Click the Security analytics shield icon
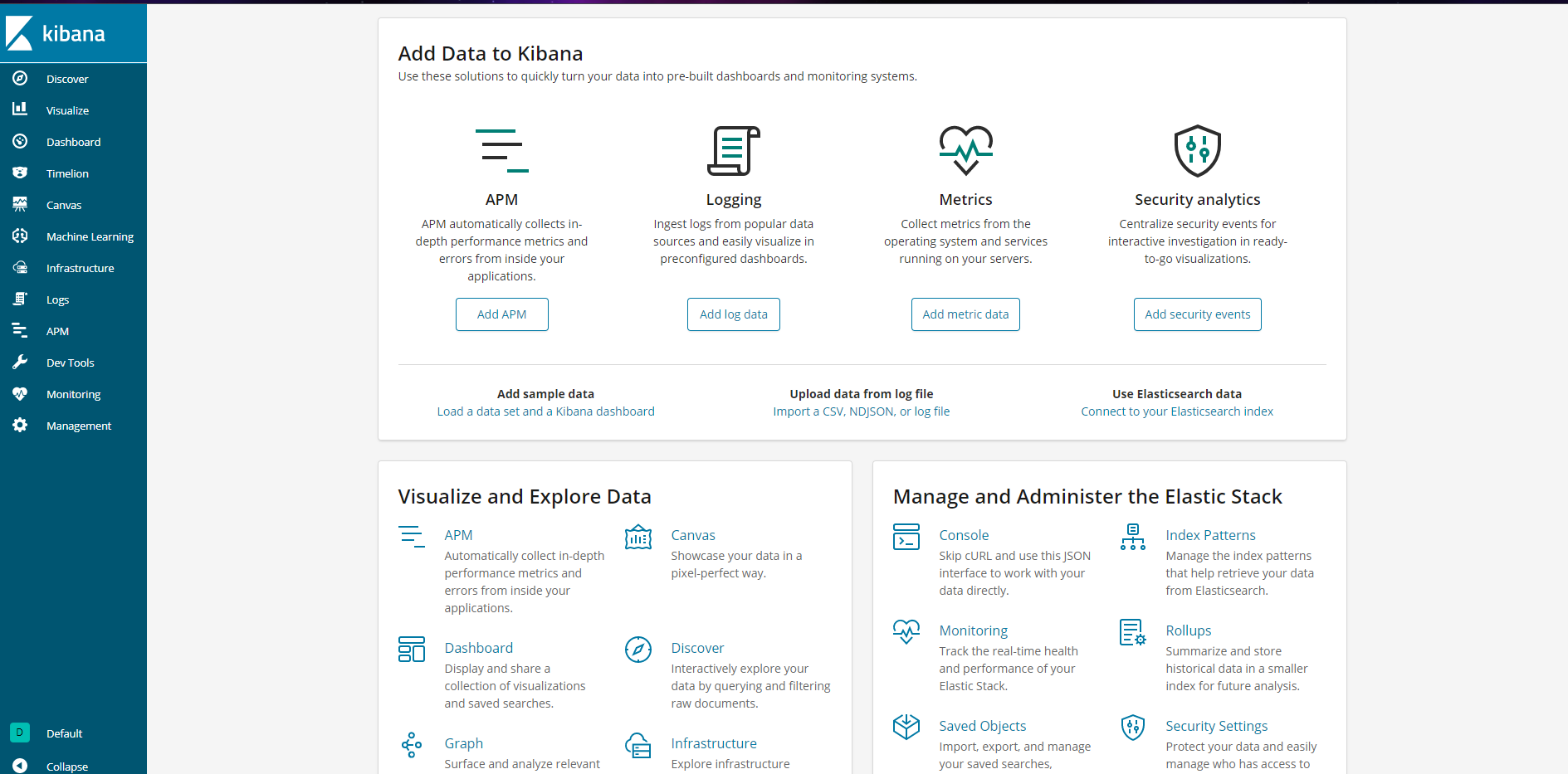Image resolution: width=1568 pixels, height=774 pixels. tap(1197, 151)
